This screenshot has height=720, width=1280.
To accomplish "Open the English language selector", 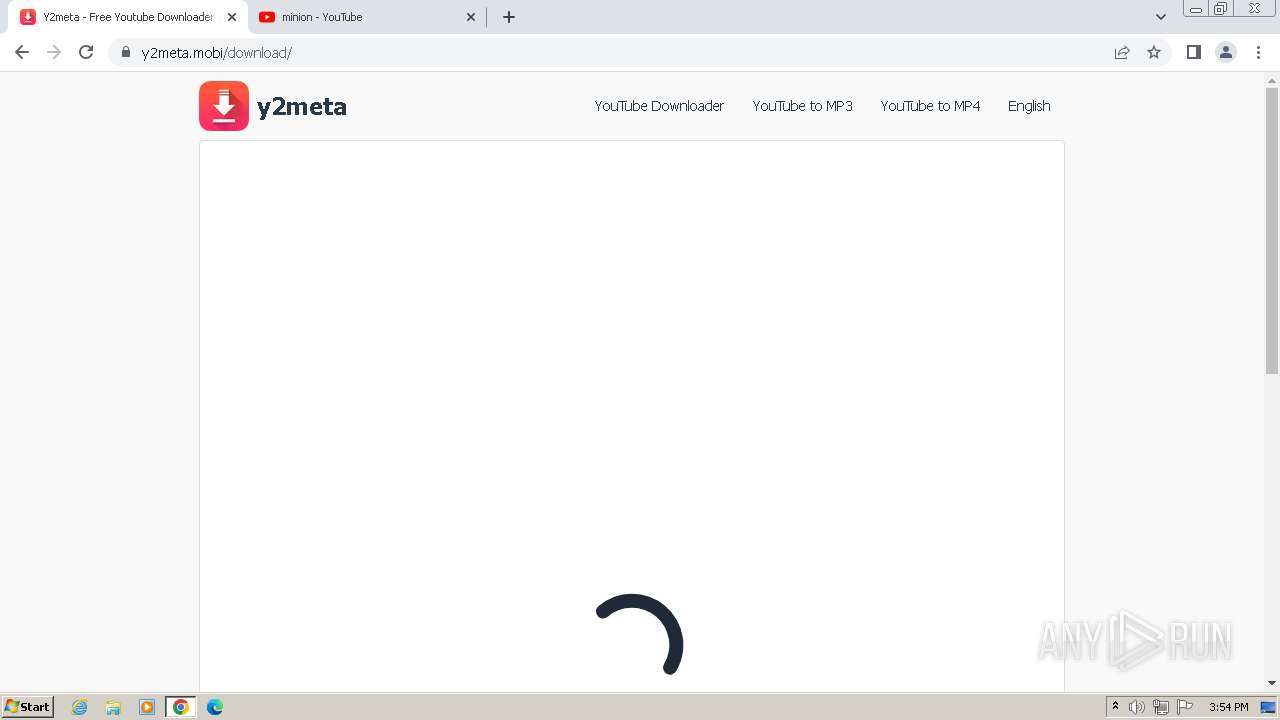I will [x=1029, y=106].
